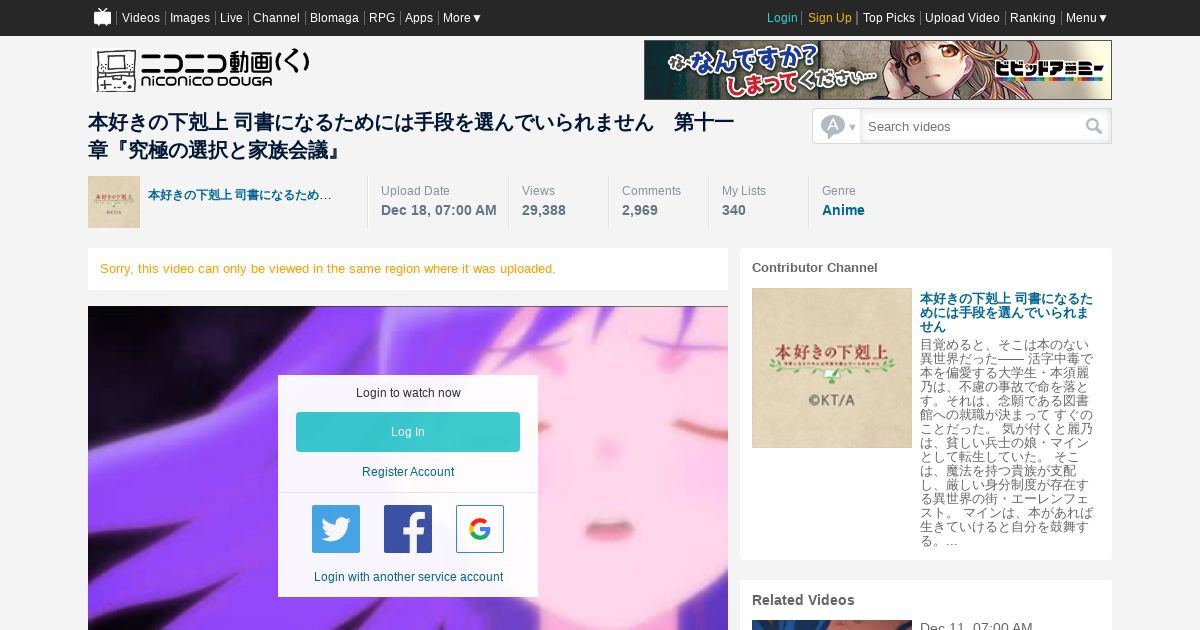Click the Sign Up link

tap(830, 18)
